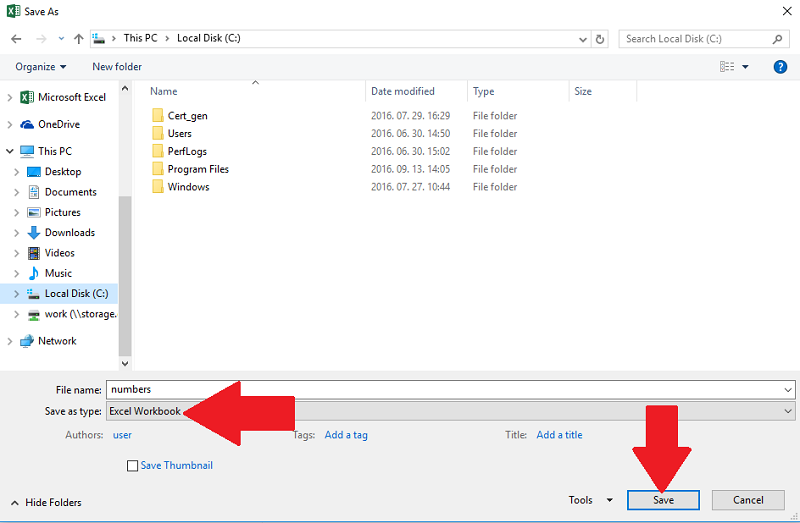
Task: Click the Back navigation arrow
Action: click(x=16, y=39)
